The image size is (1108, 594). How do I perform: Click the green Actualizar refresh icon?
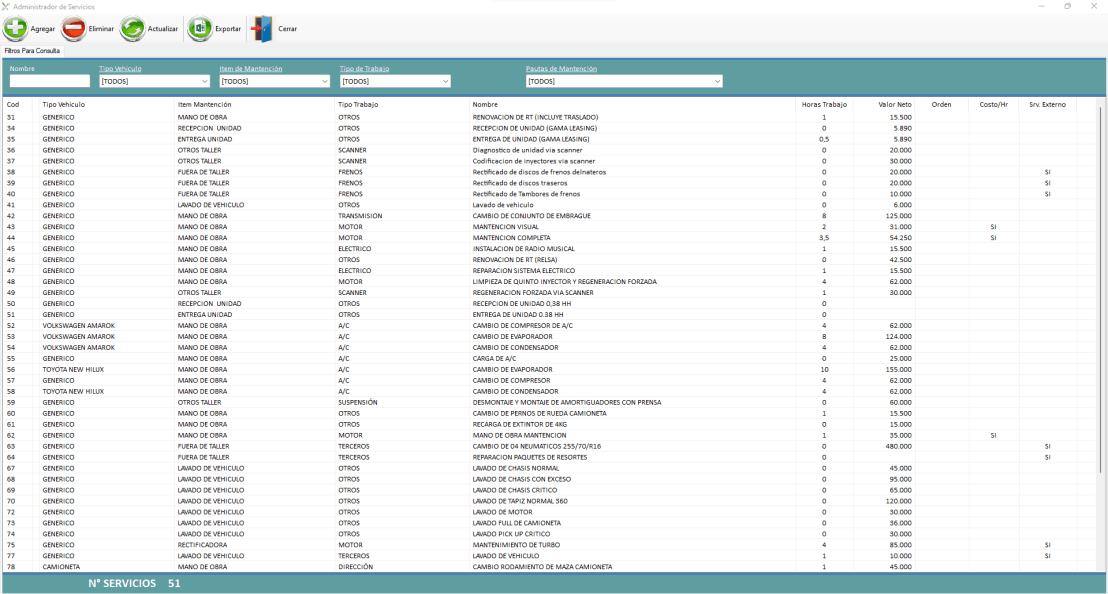tap(133, 29)
